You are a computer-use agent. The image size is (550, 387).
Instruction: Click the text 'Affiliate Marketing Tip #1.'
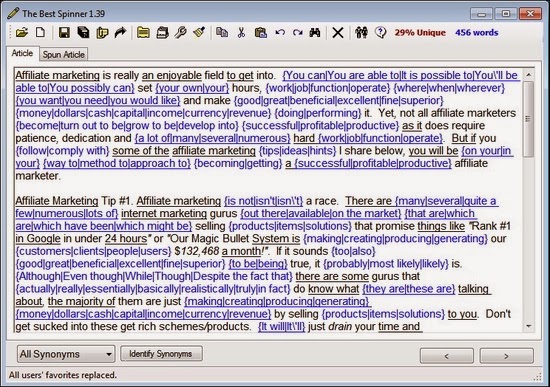tap(74, 201)
